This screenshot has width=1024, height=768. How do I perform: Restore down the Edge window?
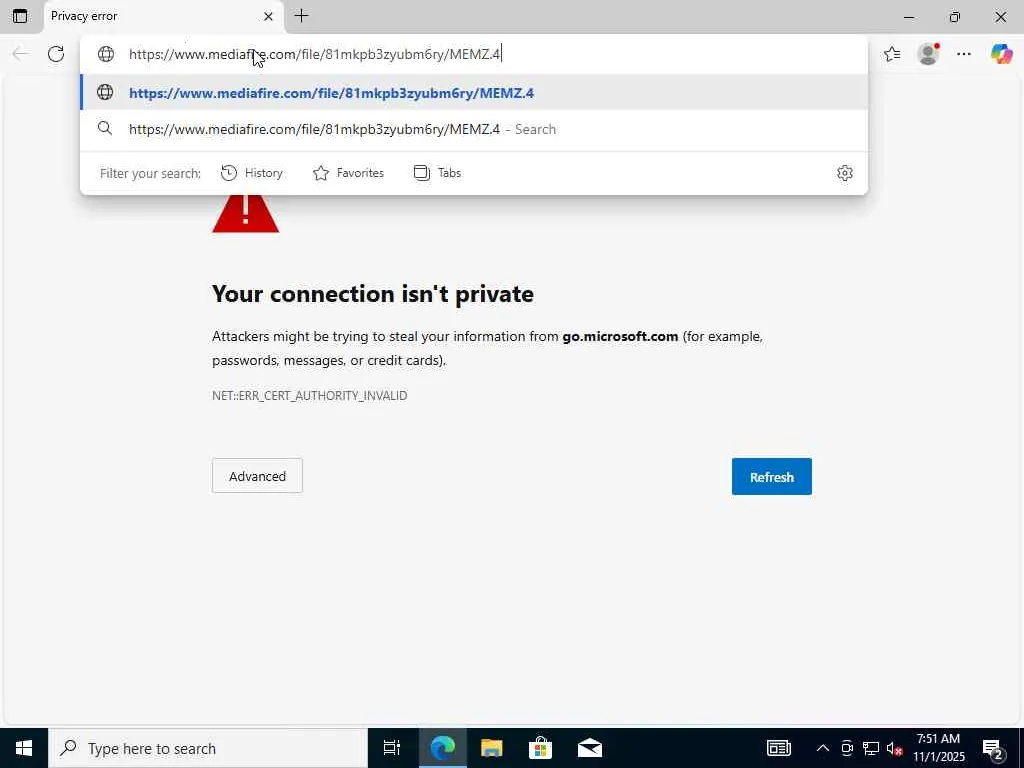click(x=955, y=17)
